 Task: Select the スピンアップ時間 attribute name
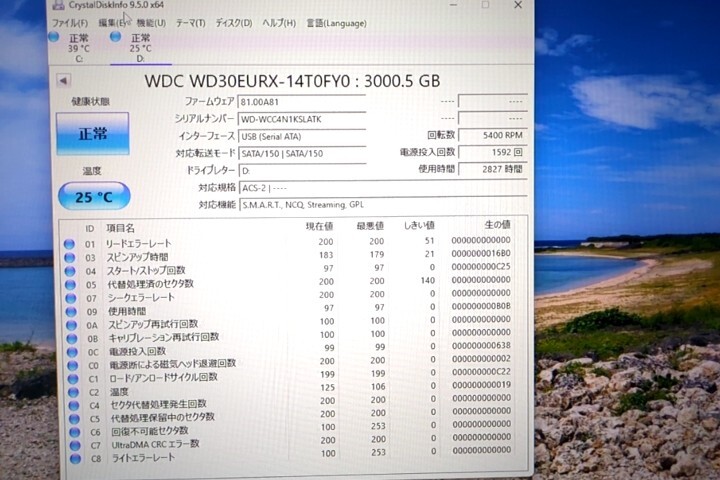pos(137,257)
